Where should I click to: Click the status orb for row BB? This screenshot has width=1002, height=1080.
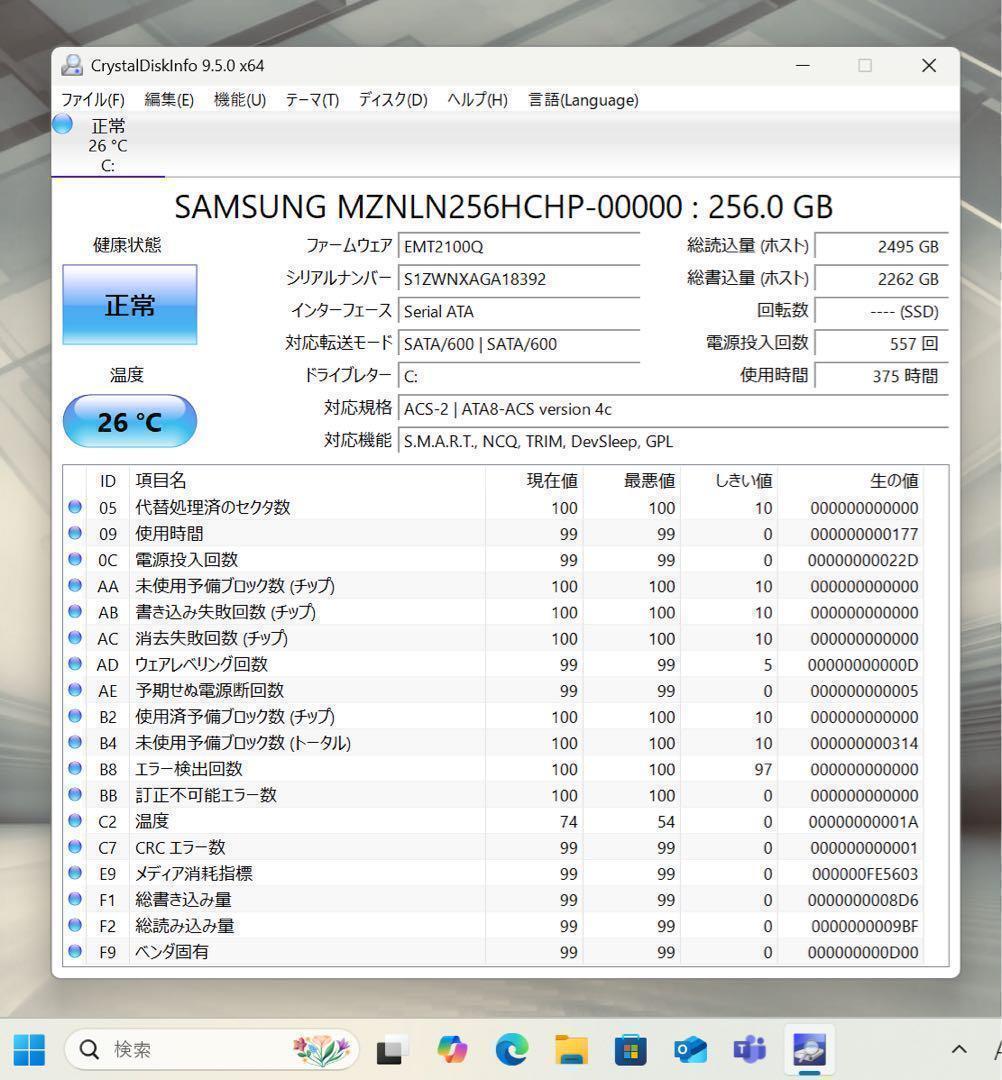(x=75, y=795)
